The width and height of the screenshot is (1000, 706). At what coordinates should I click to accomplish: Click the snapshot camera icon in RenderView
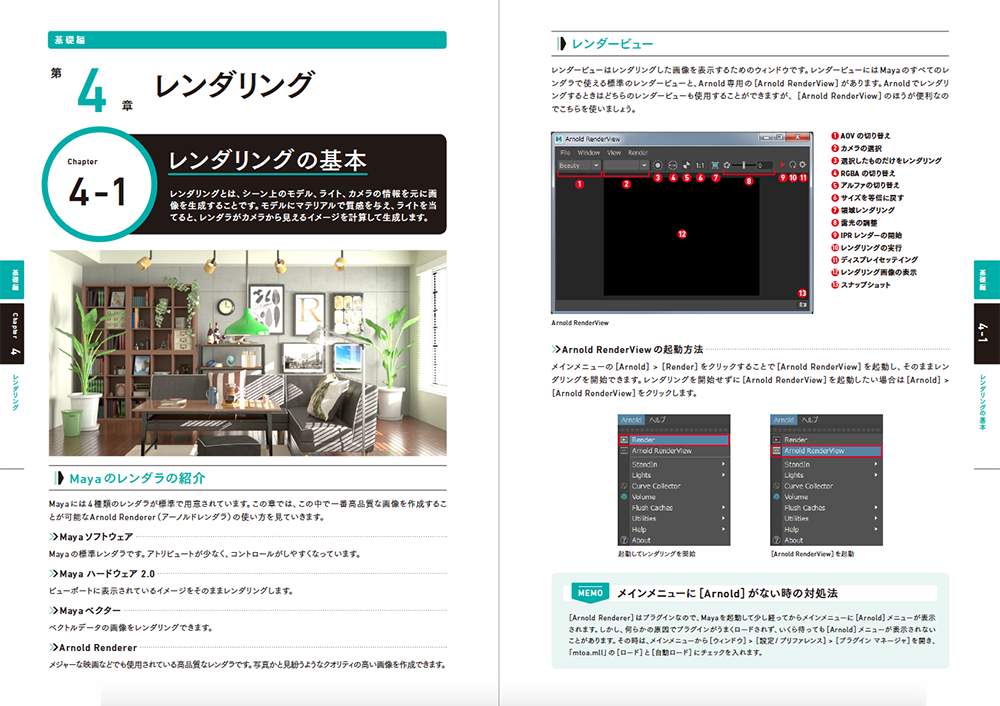click(802, 305)
